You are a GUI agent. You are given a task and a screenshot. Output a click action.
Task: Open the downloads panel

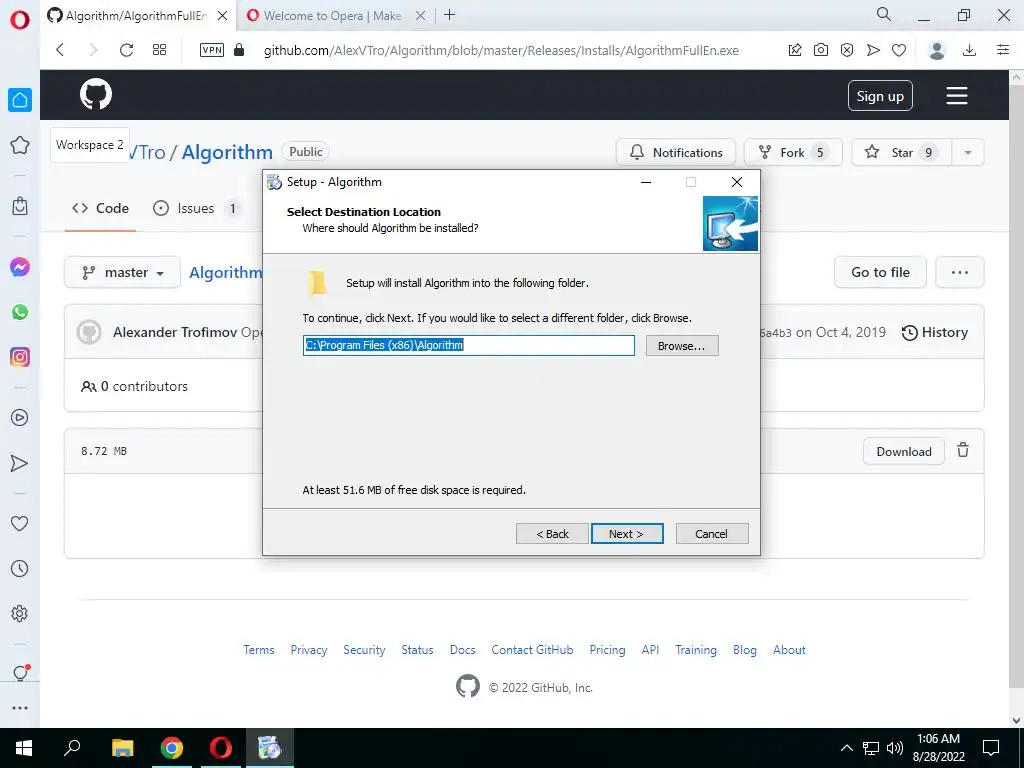coord(970,50)
